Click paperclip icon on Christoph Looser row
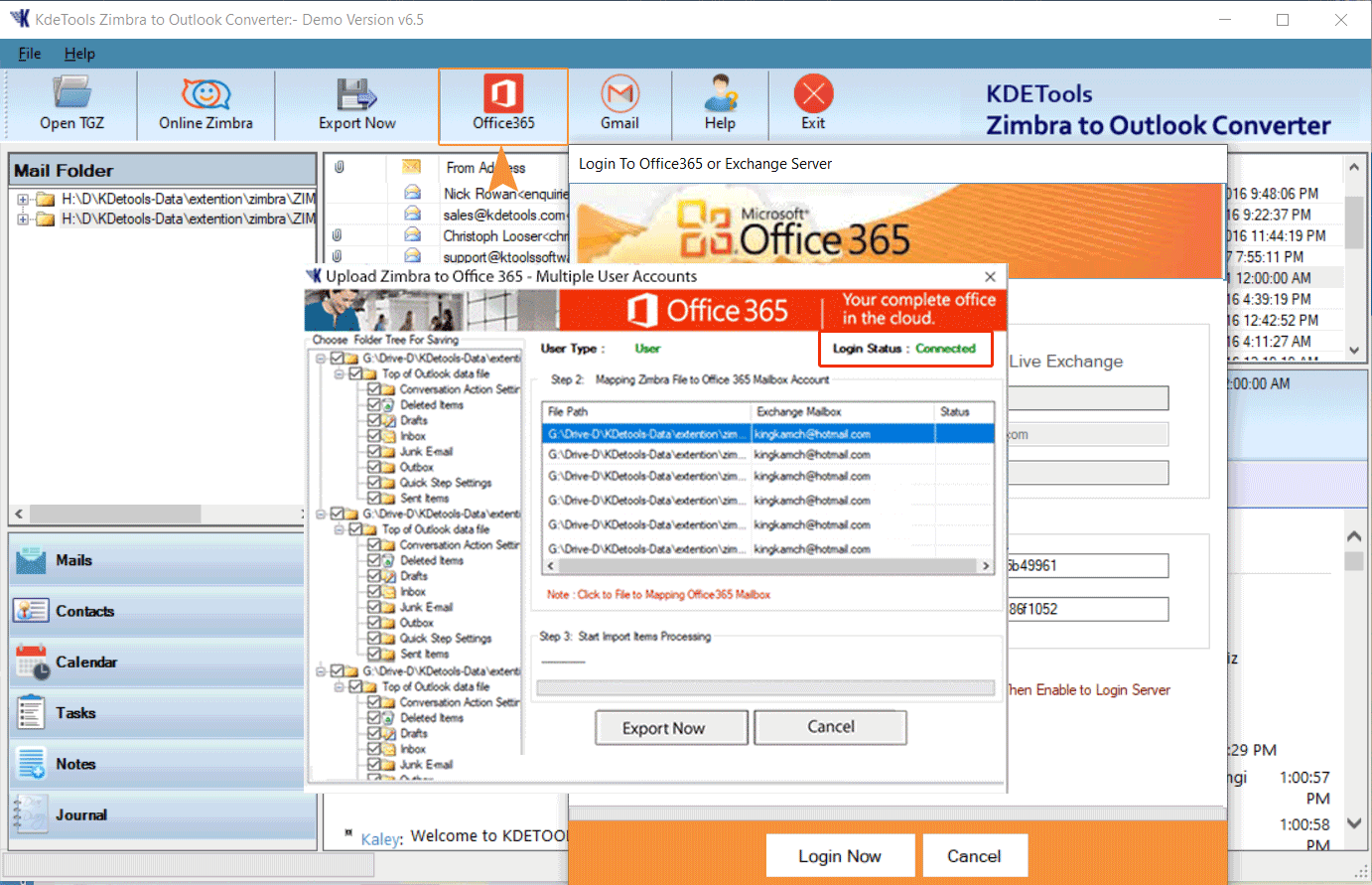 pos(337,235)
